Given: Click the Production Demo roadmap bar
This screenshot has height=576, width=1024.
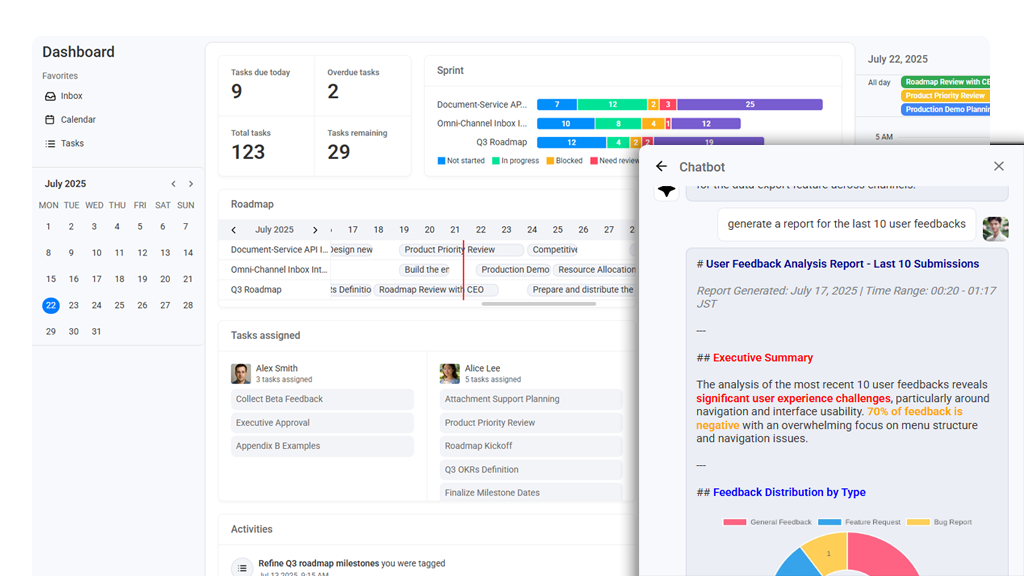Looking at the screenshot, I should (514, 270).
